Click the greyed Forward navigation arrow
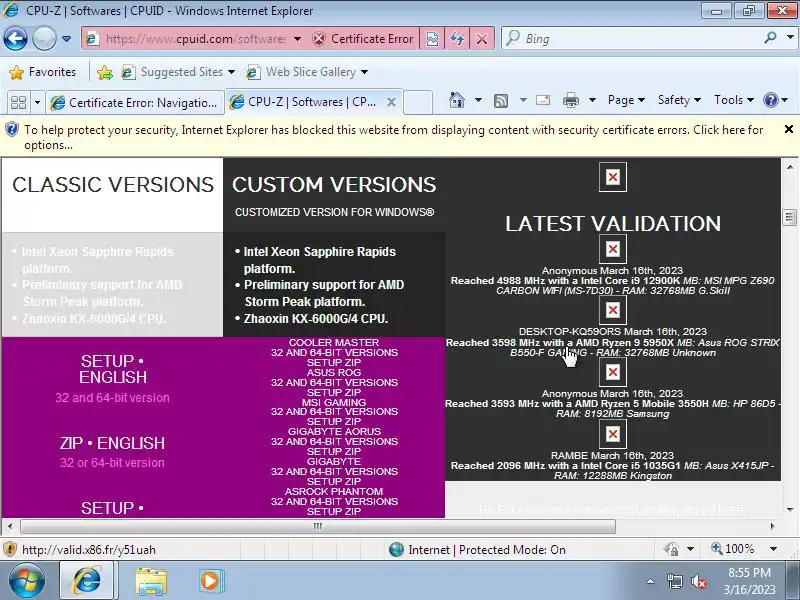Screen dimensions: 800x600 click(x=44, y=38)
